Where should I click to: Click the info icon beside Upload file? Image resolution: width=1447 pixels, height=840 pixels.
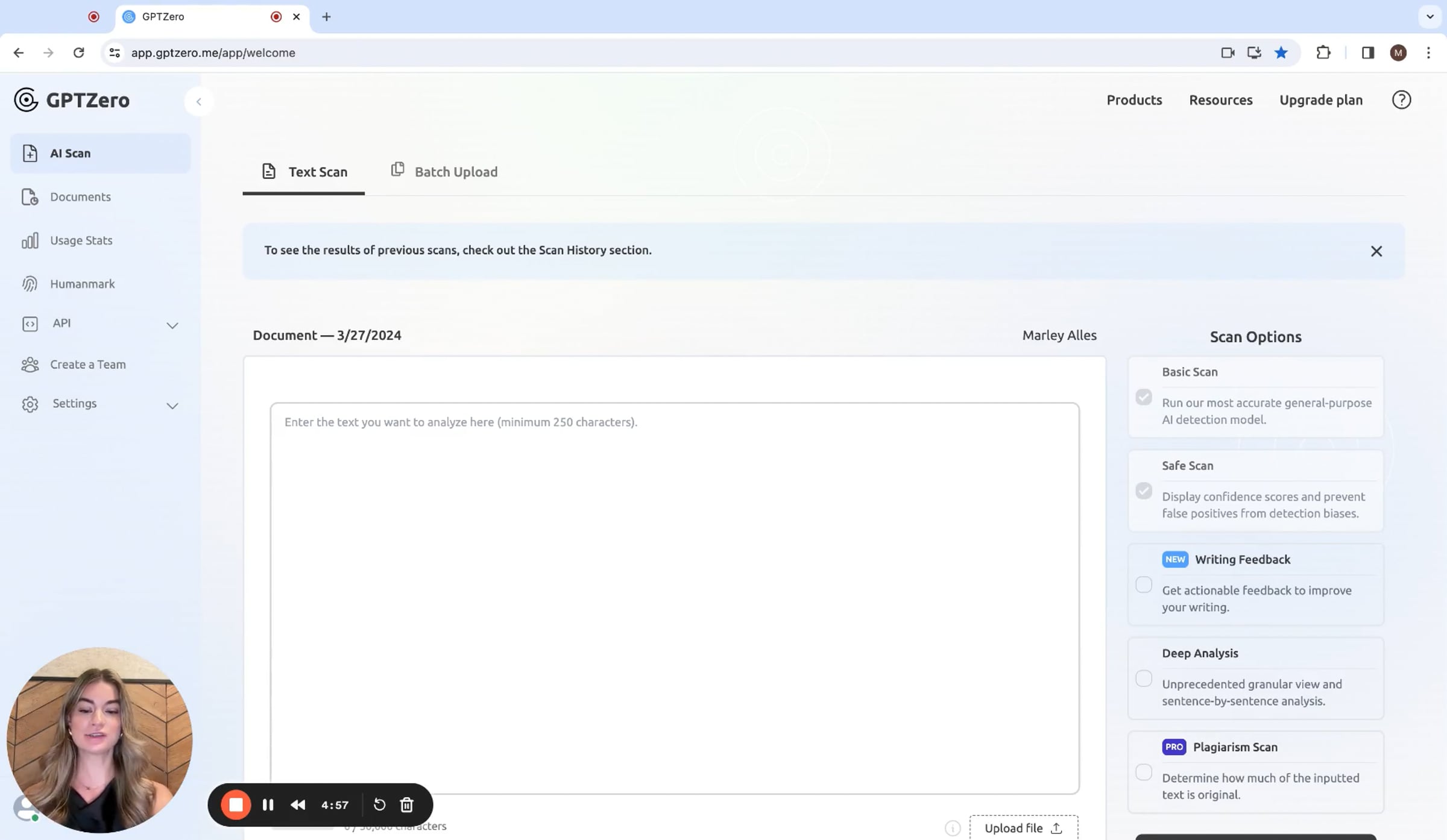[x=953, y=829]
